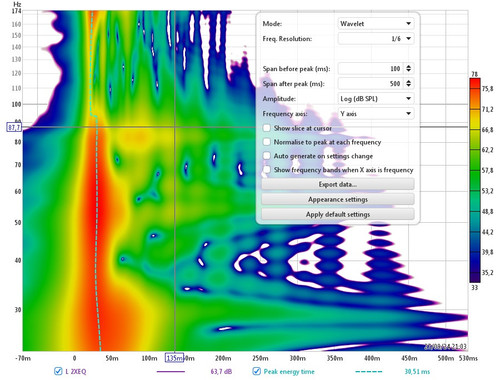The height and width of the screenshot is (380, 500).
Task: Uncheck the L 2XEQ trace checkbox
Action: [58, 371]
